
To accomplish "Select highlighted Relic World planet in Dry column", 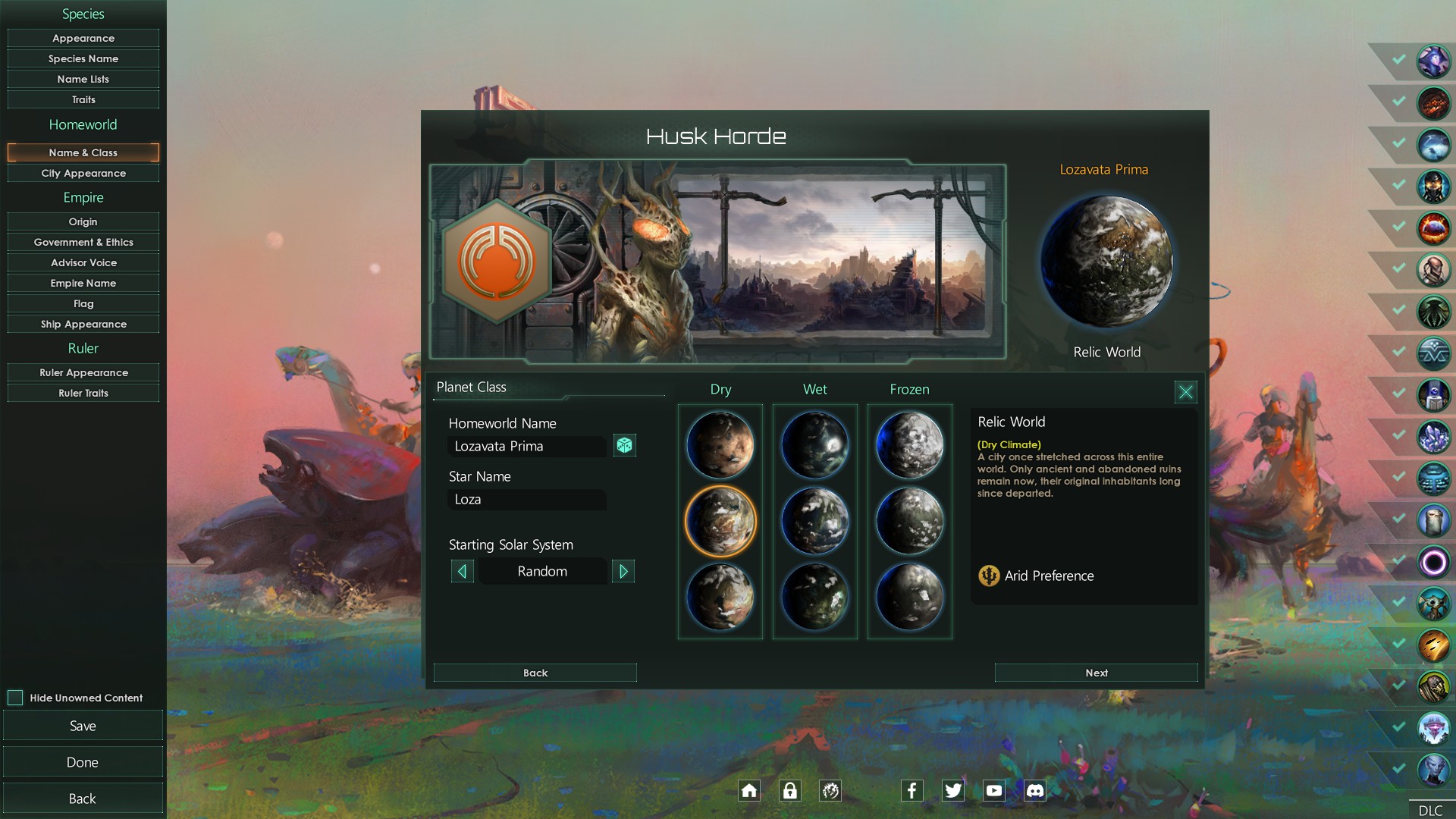I will (x=720, y=522).
